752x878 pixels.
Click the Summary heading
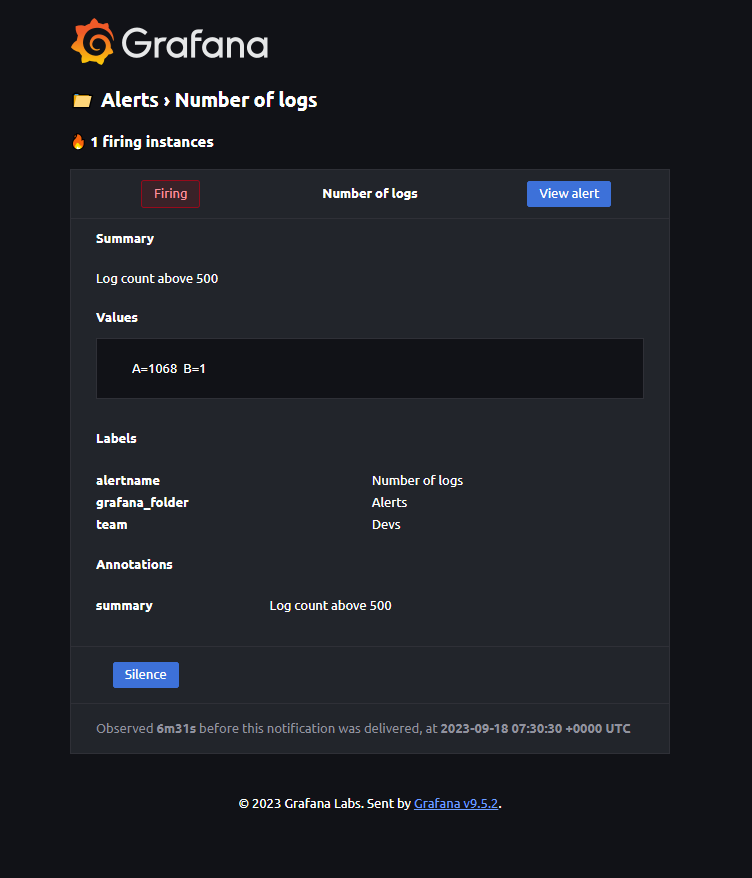coord(125,239)
